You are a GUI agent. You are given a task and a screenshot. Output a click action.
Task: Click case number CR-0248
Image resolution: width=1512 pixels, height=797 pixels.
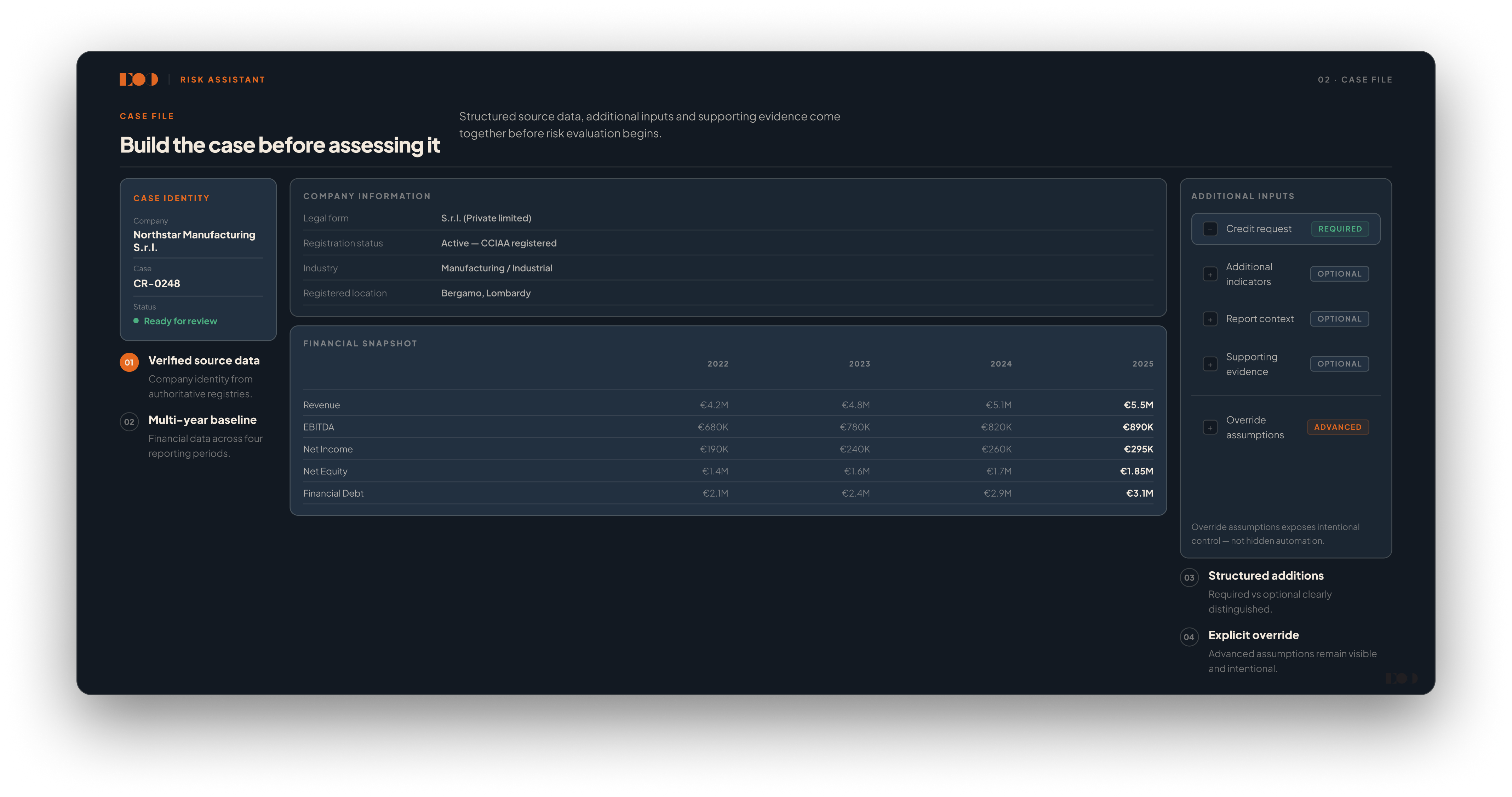pyautogui.click(x=157, y=283)
